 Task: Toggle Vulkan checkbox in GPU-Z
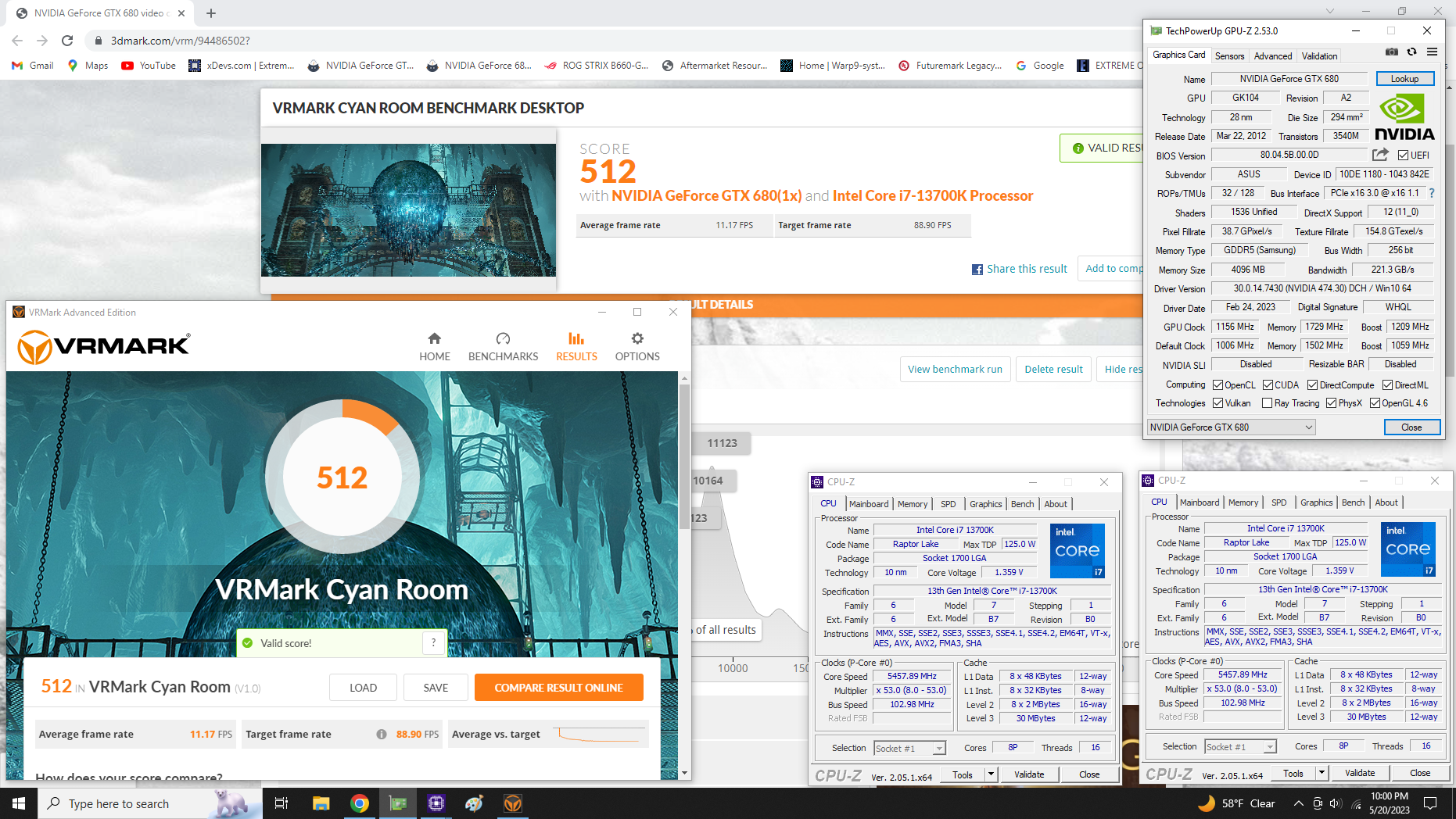(1218, 403)
